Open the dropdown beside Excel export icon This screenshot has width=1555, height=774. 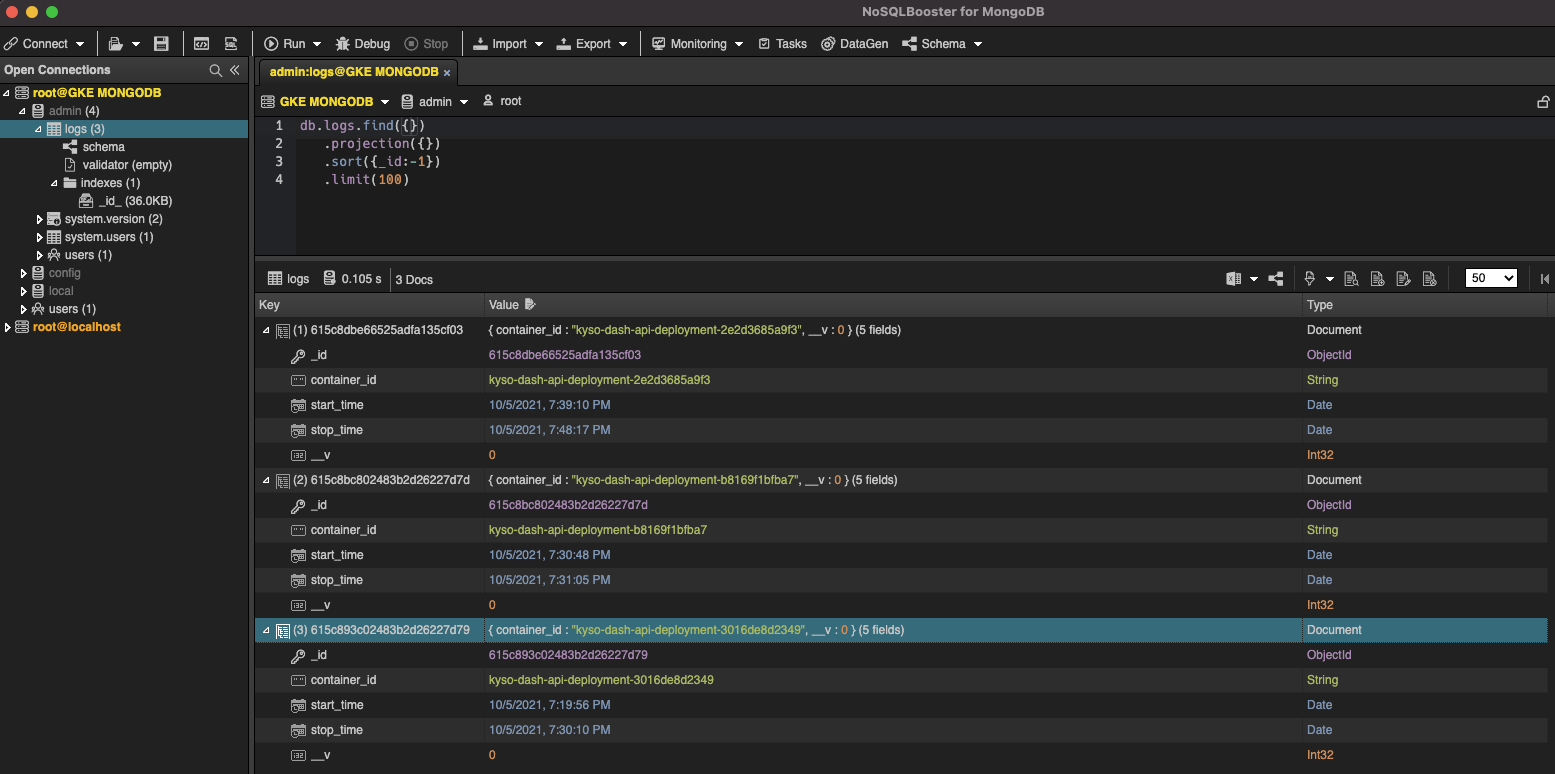pos(1253,279)
